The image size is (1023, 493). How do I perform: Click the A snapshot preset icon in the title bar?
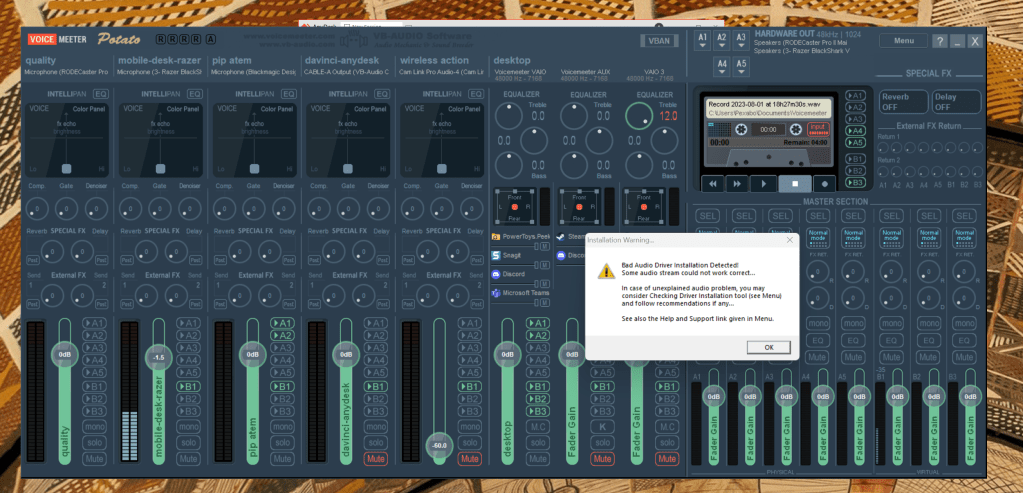point(210,39)
